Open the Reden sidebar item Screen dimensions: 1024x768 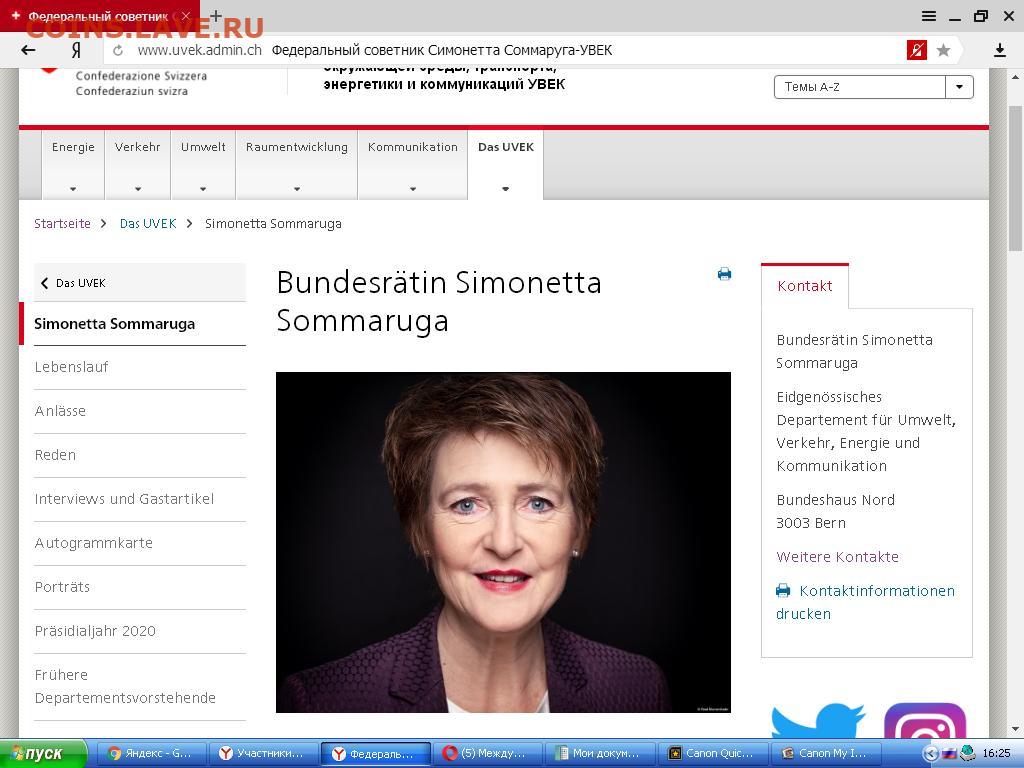tap(140, 455)
